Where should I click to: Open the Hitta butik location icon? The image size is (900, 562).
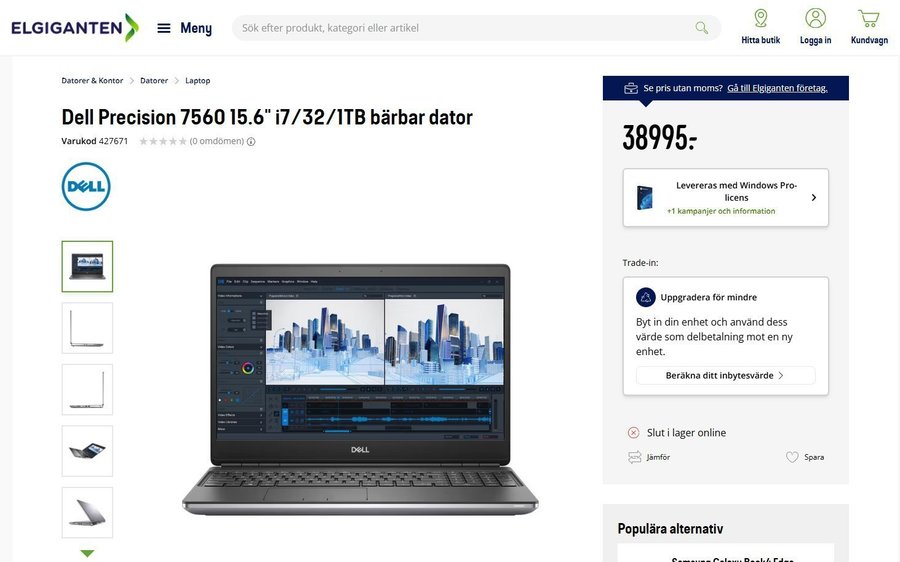[x=761, y=18]
